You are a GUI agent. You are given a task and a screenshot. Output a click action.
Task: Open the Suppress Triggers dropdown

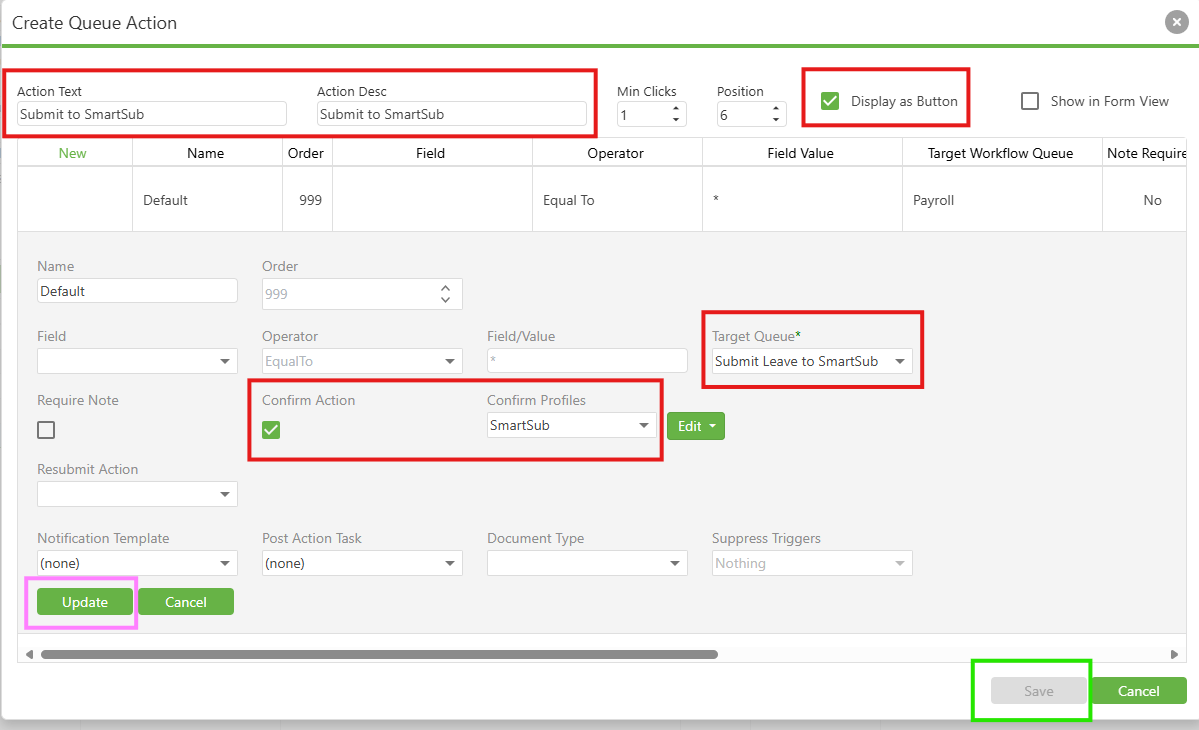tap(812, 563)
